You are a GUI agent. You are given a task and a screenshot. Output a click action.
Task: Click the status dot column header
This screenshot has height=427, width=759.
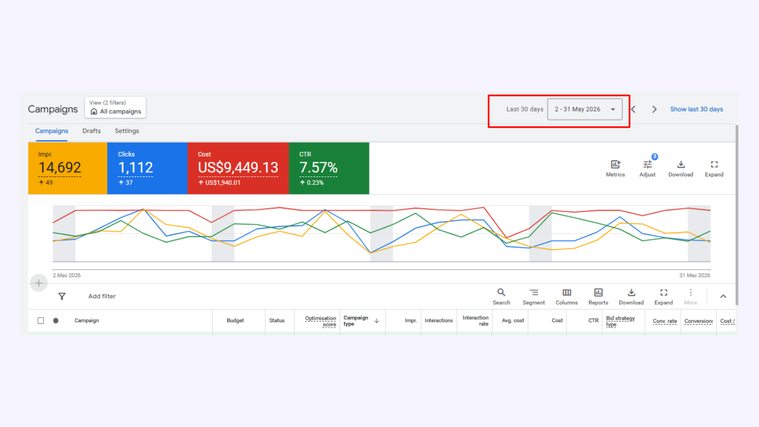pos(56,320)
